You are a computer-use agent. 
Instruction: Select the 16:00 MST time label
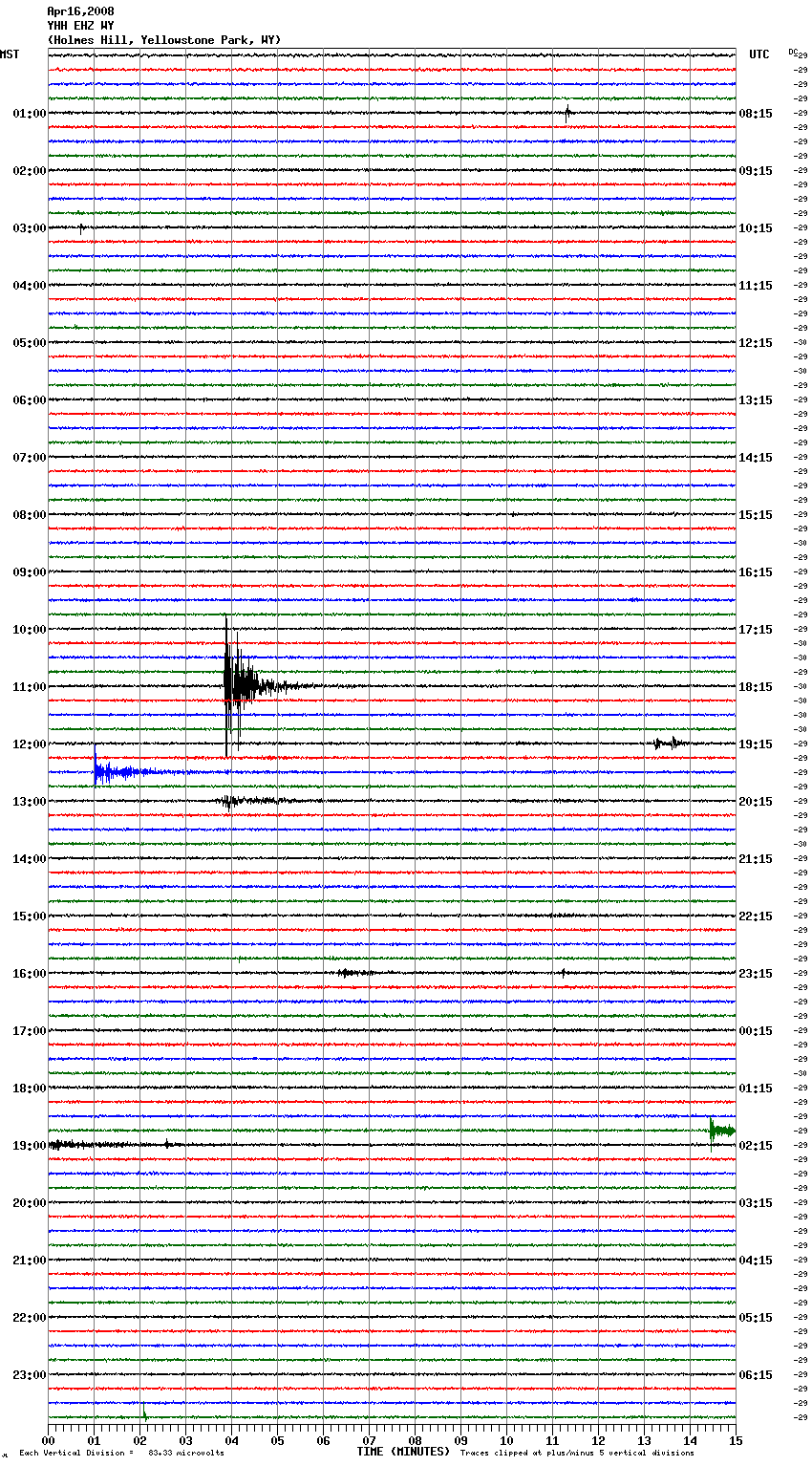coord(30,974)
